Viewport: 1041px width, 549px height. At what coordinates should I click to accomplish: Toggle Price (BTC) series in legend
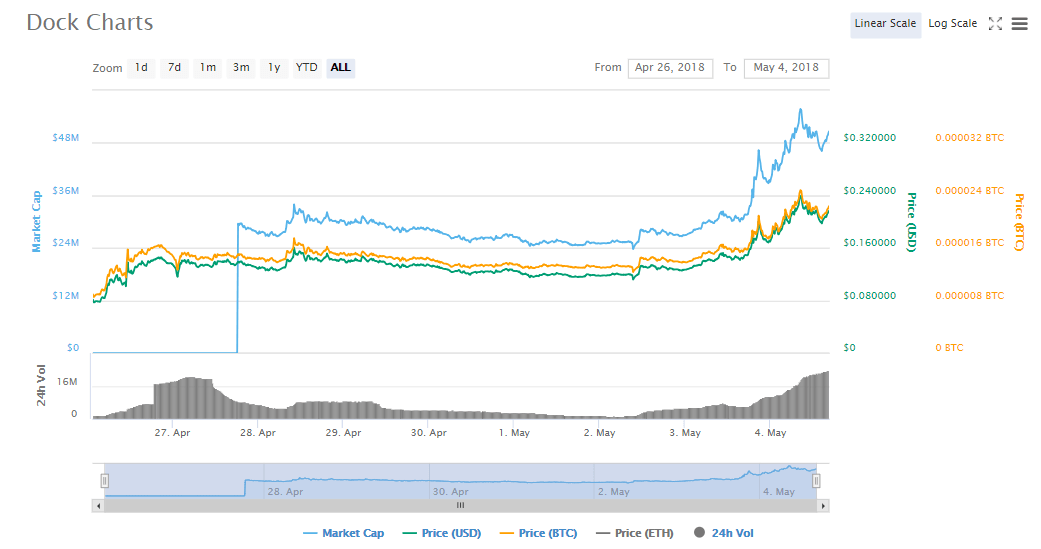click(x=538, y=533)
